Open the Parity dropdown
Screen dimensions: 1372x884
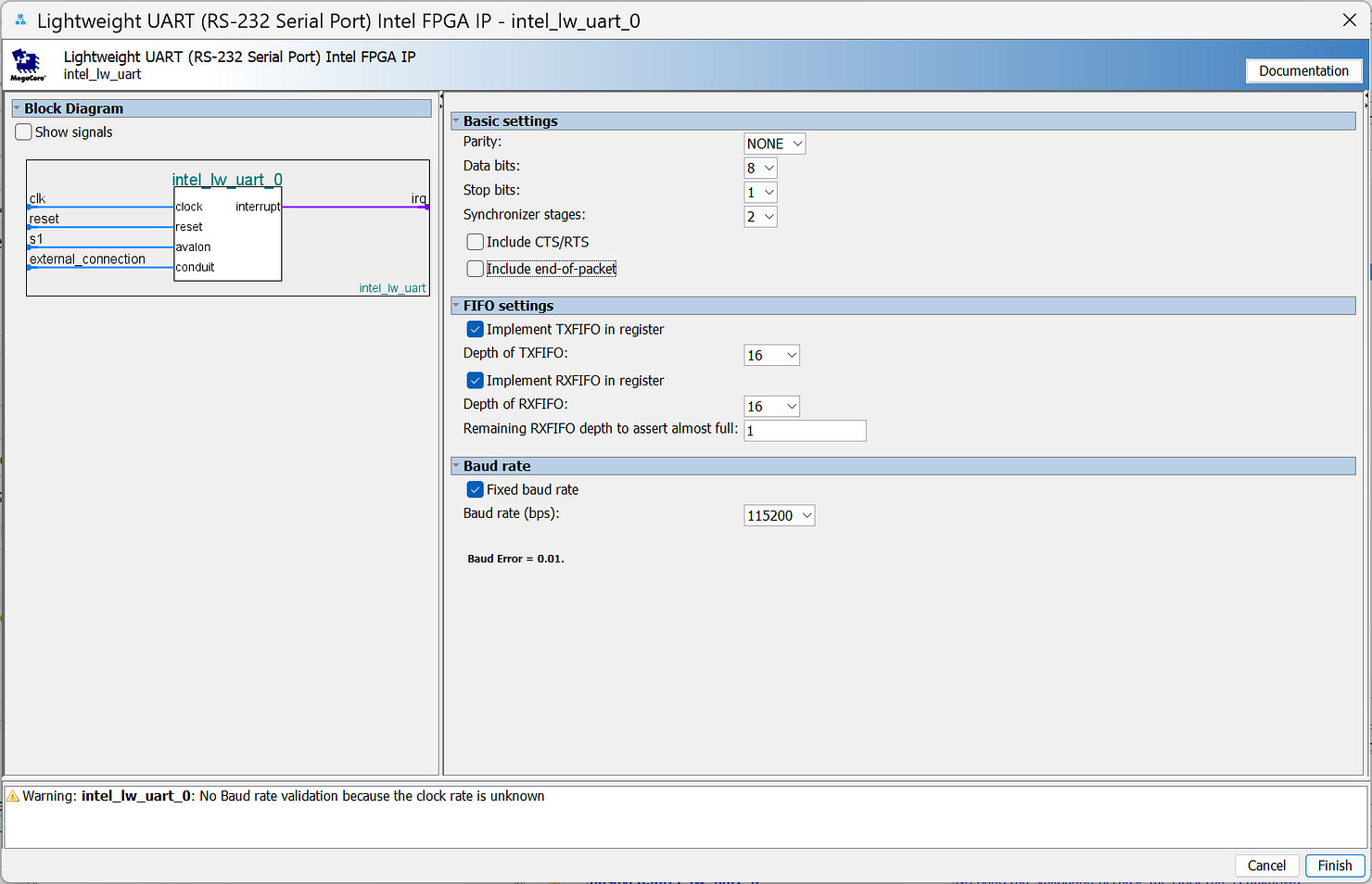click(x=774, y=144)
